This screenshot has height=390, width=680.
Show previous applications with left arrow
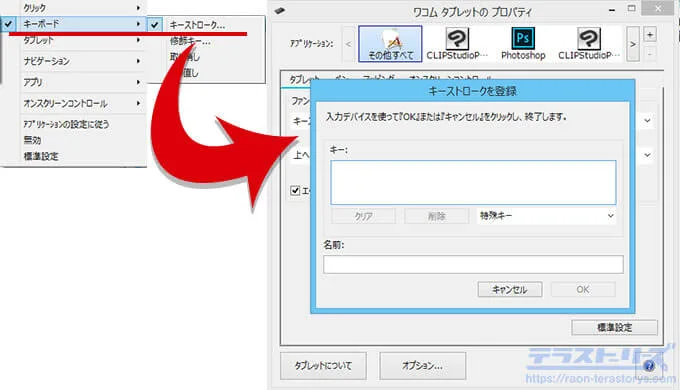[348, 44]
